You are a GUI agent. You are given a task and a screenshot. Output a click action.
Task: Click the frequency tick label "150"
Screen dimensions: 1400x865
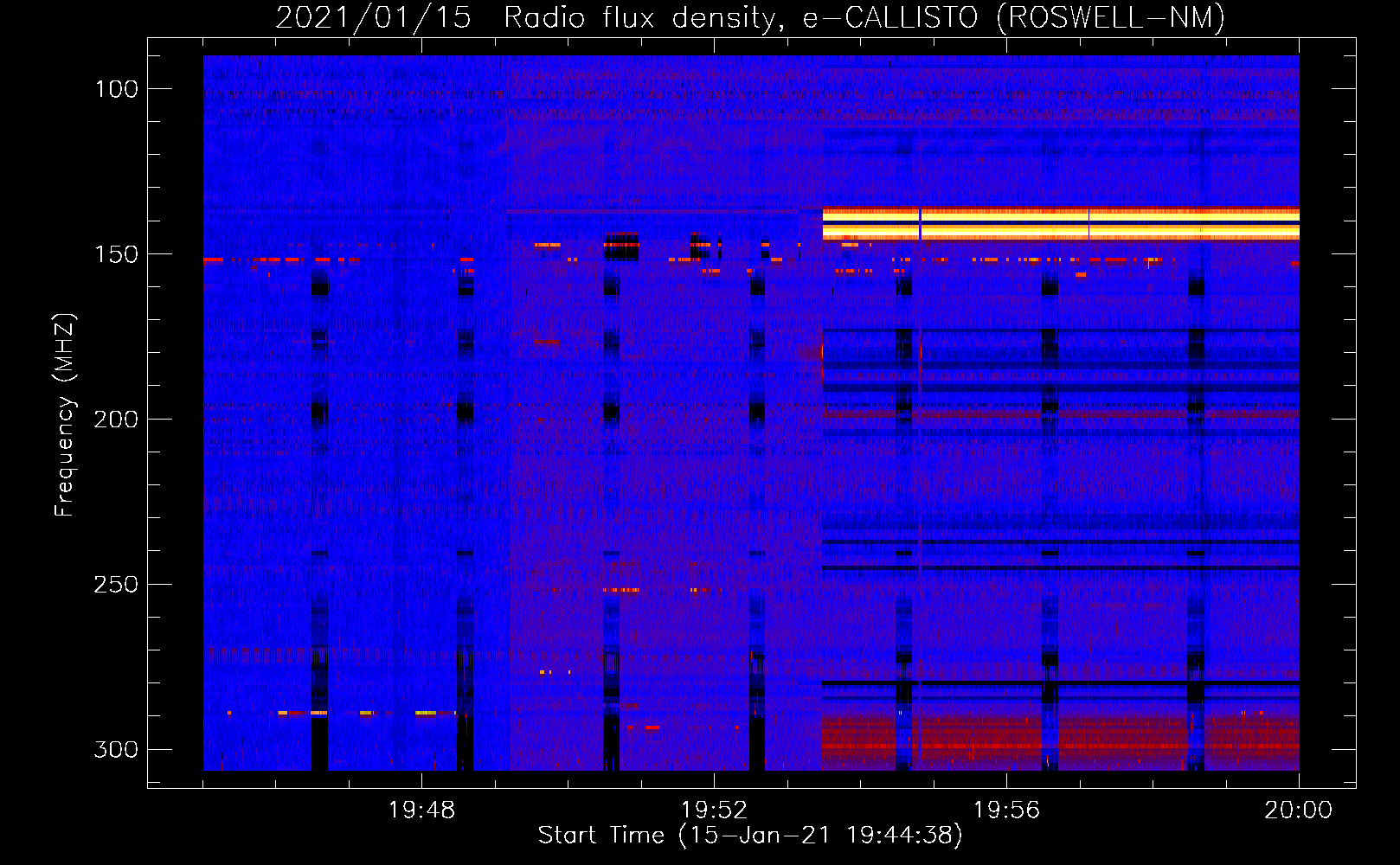pyautogui.click(x=117, y=254)
